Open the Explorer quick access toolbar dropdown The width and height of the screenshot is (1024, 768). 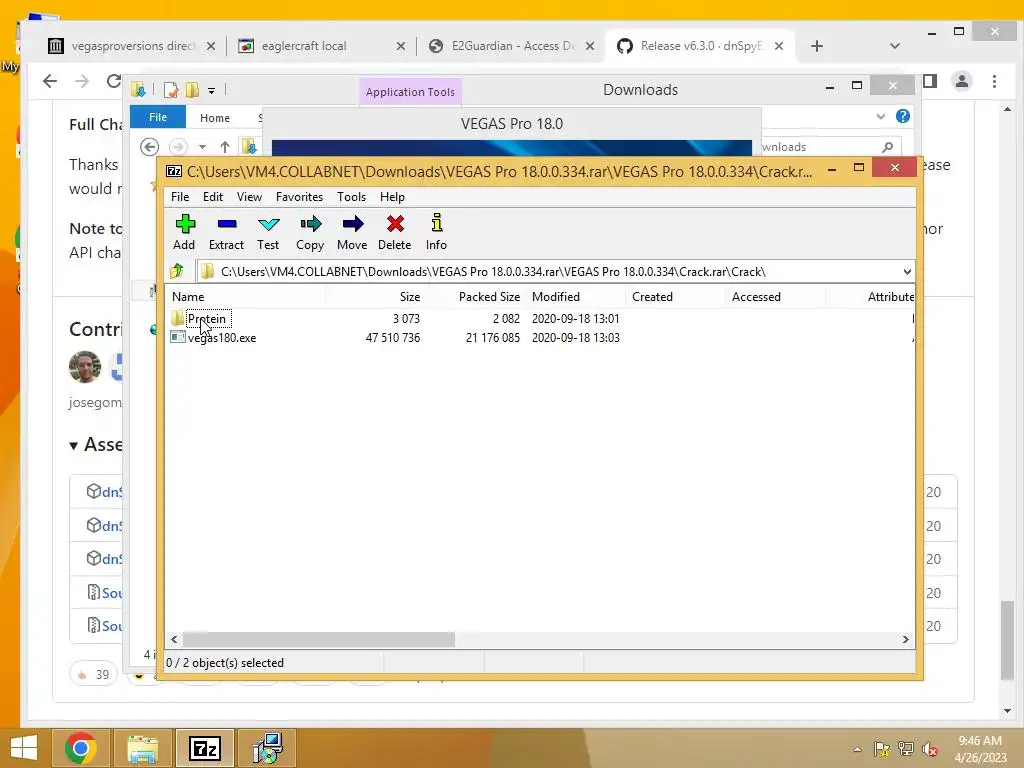[x=212, y=90]
